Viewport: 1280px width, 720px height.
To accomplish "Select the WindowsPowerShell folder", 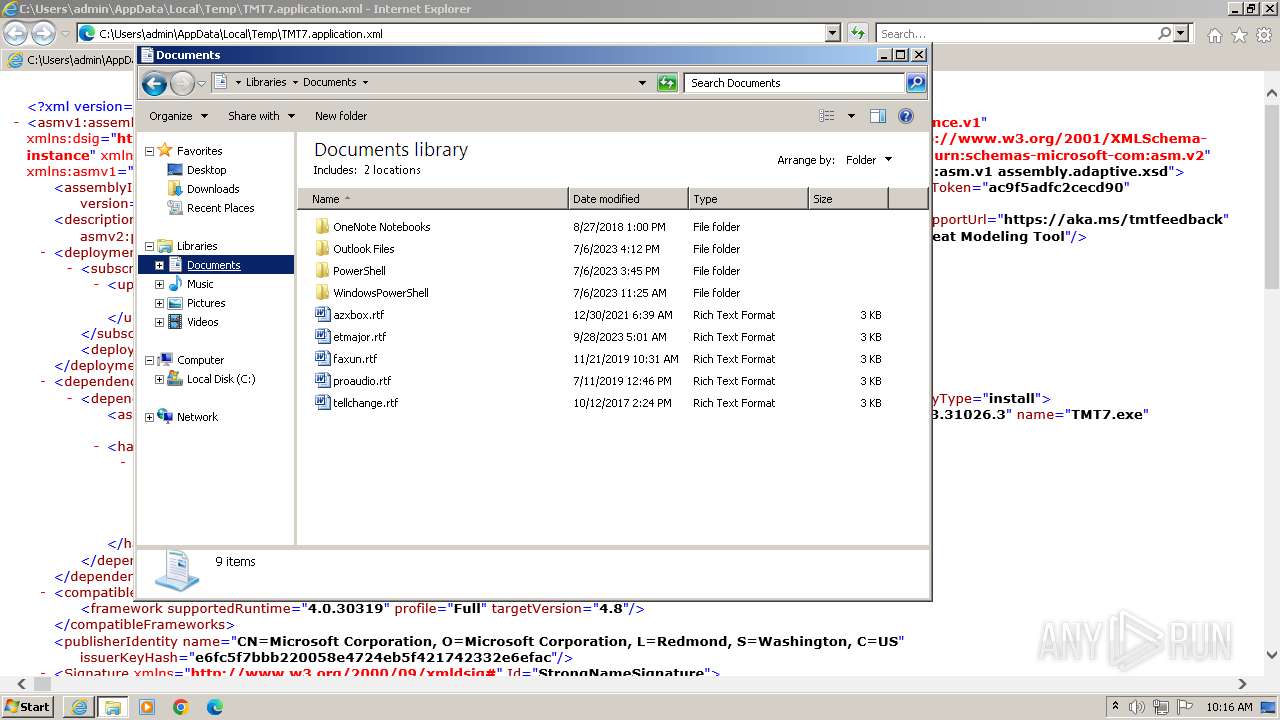I will tap(380, 293).
